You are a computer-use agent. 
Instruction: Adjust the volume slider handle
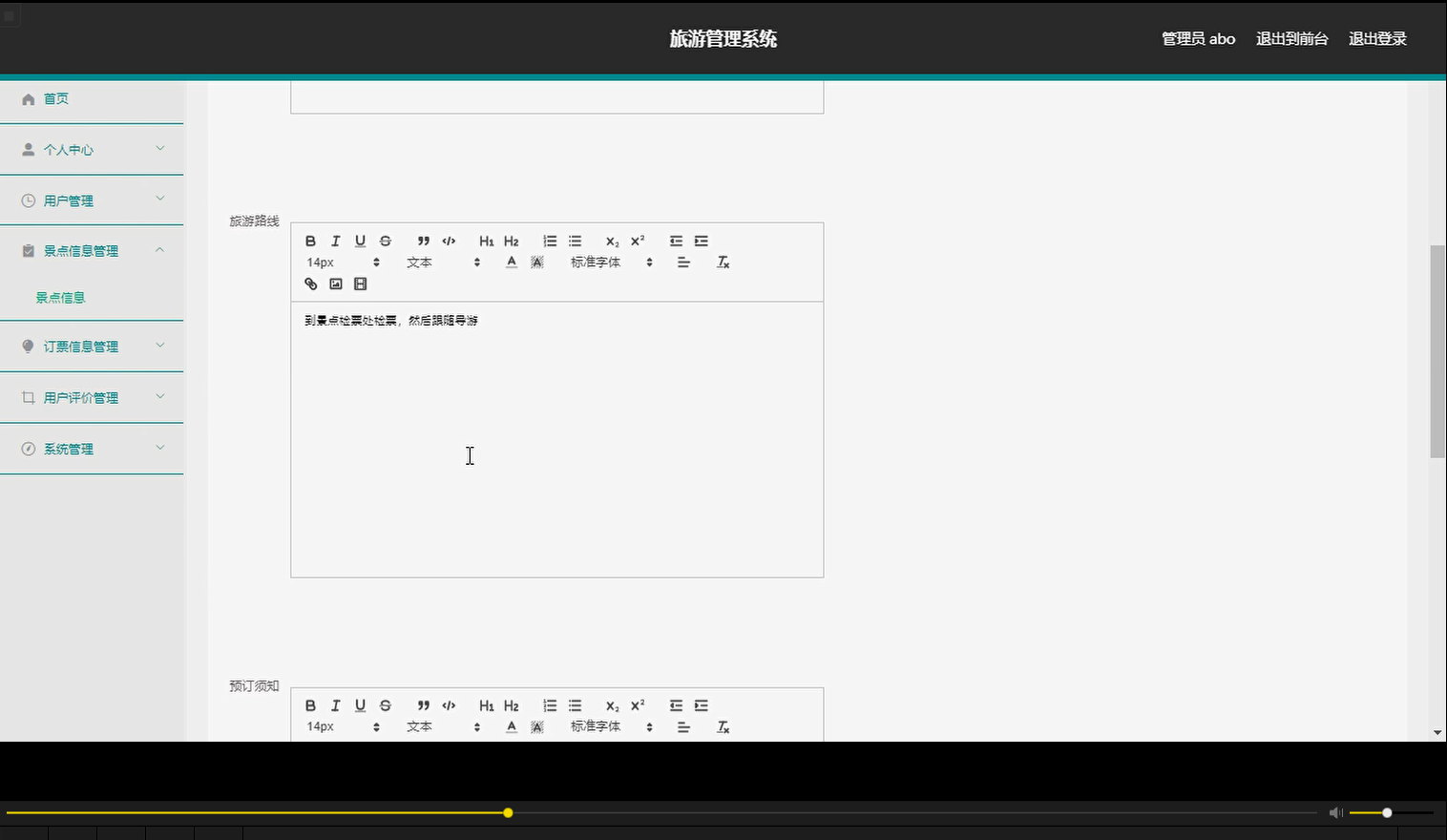tap(1387, 813)
